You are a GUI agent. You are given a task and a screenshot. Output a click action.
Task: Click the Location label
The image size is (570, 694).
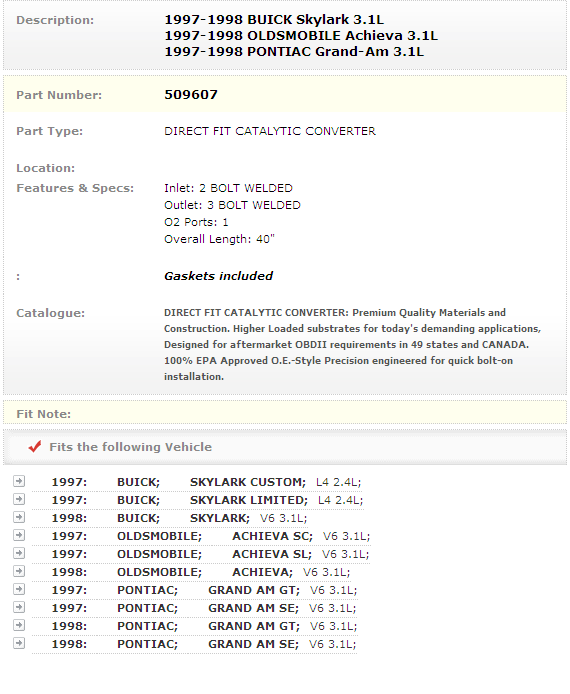(46, 168)
